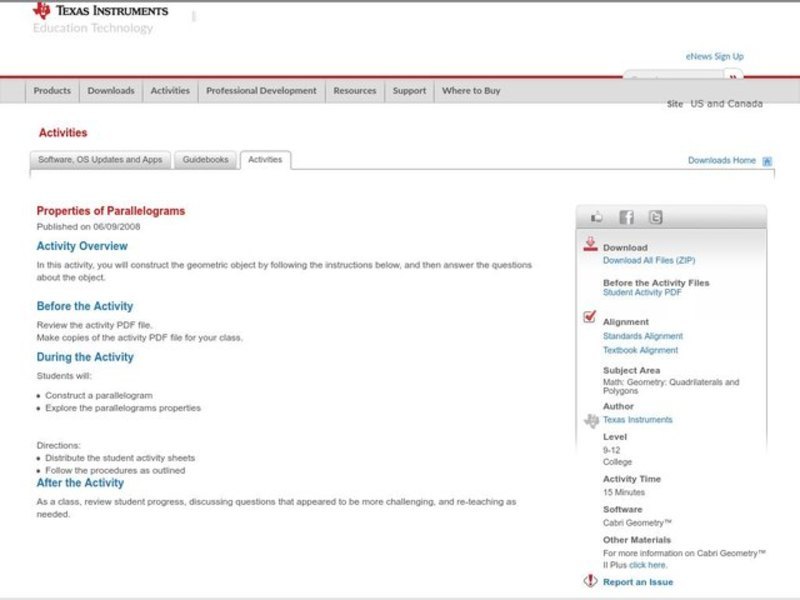The image size is (800, 600).
Task: Click the Report an Issue warning icon
Action: click(x=590, y=581)
